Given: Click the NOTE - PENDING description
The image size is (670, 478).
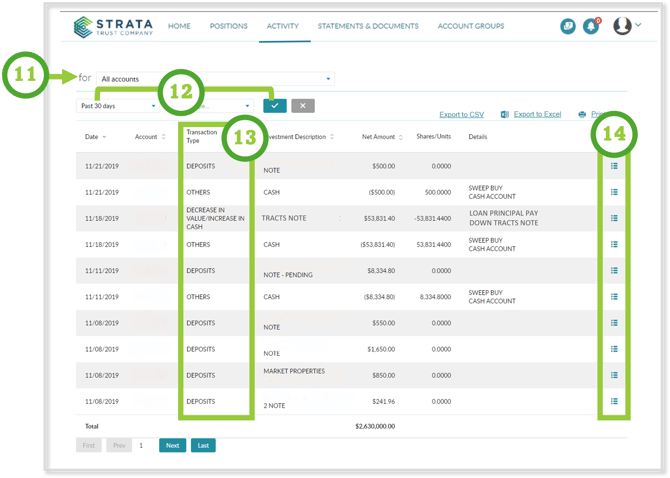Looking at the screenshot, I should (288, 275).
